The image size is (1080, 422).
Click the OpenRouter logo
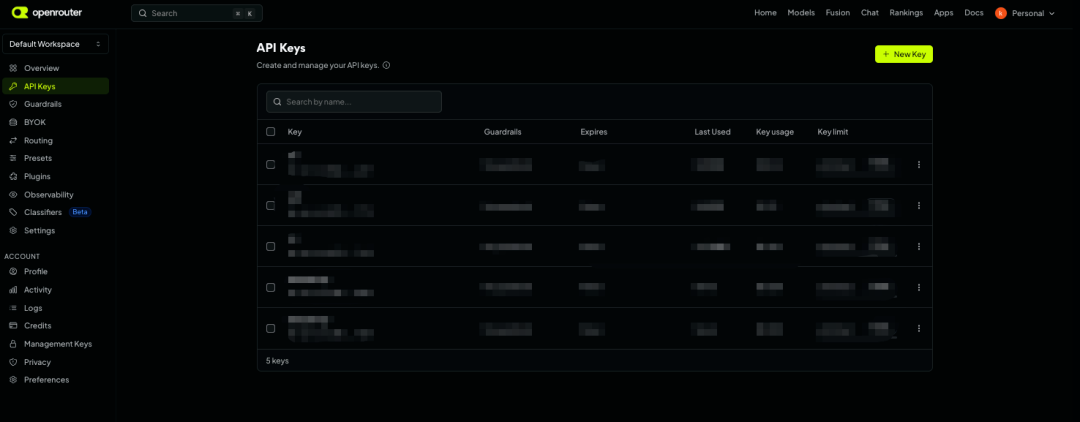pos(47,12)
